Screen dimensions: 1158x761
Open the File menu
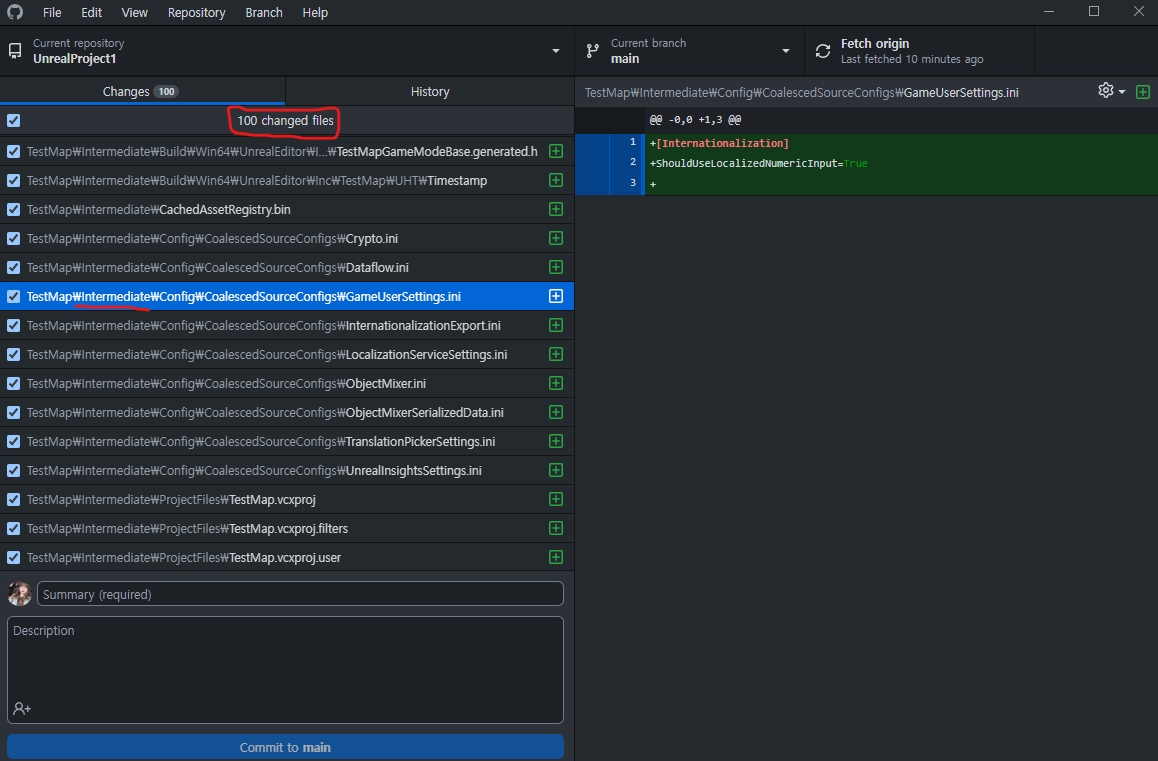(x=52, y=13)
